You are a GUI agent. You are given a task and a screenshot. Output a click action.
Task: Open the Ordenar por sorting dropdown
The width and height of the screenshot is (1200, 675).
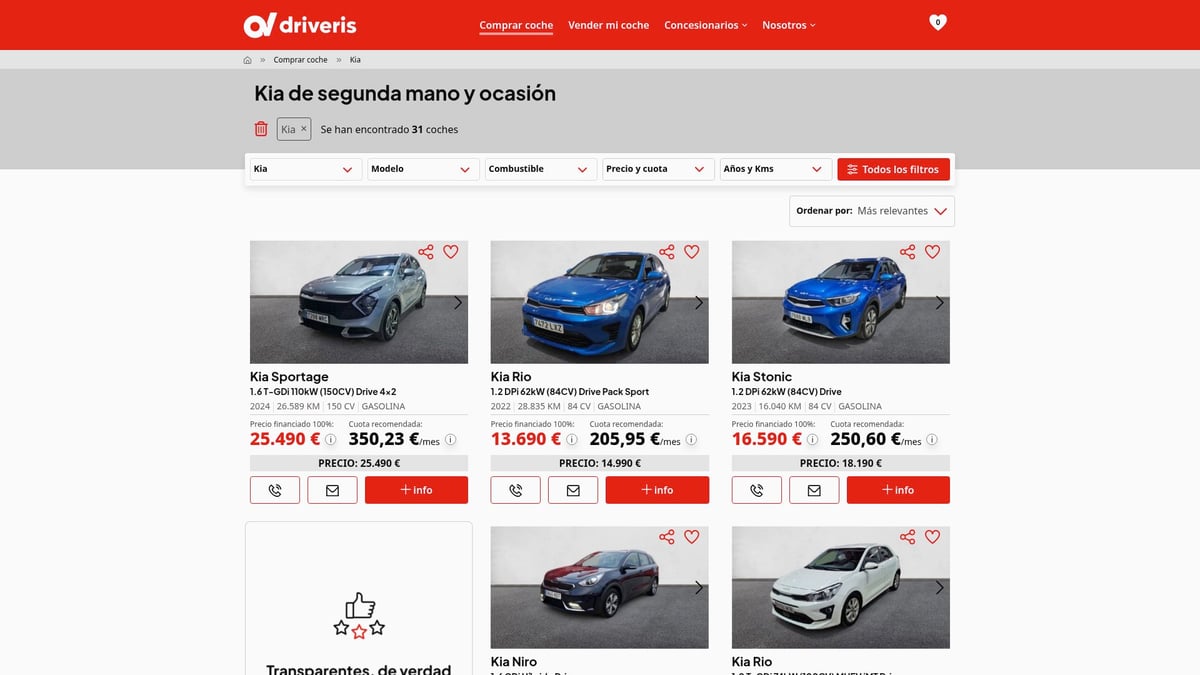click(x=872, y=211)
